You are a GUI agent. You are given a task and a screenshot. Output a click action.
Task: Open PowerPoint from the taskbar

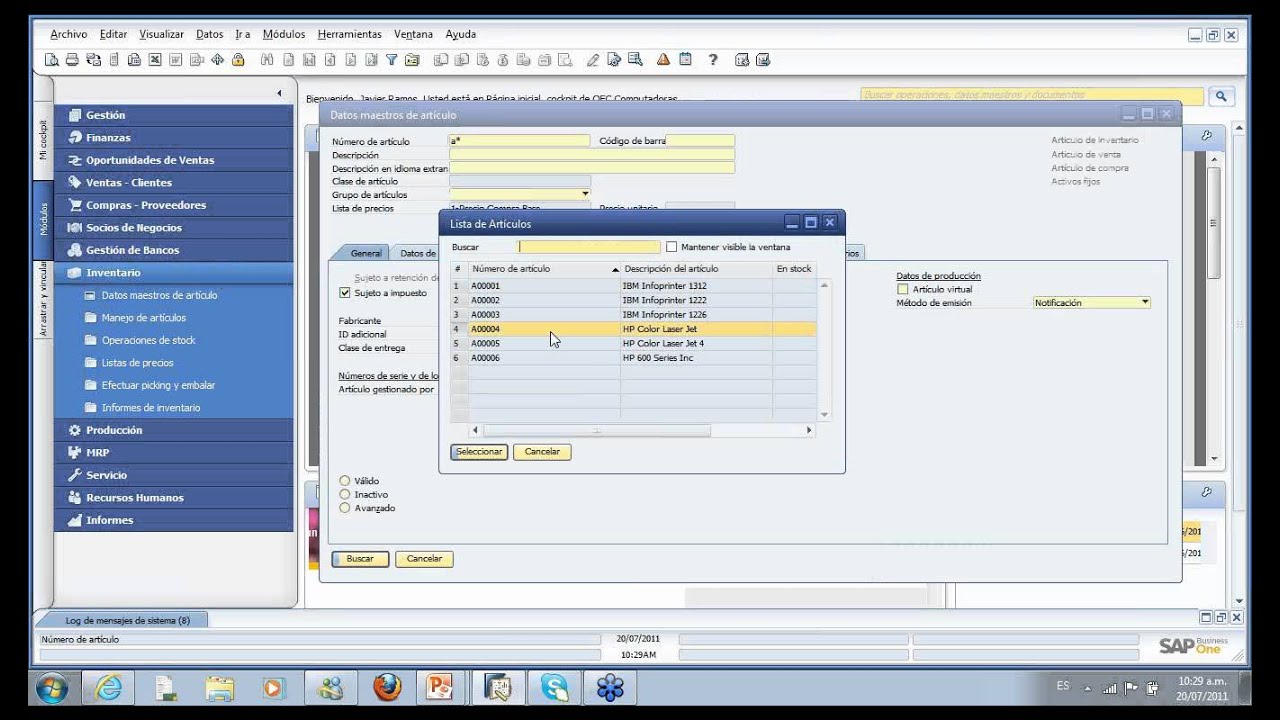pos(440,688)
